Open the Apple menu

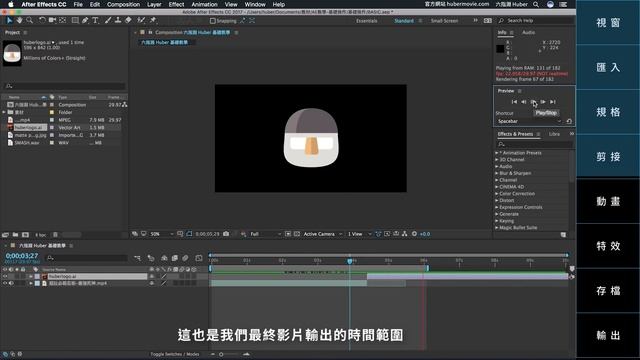click(11, 4)
